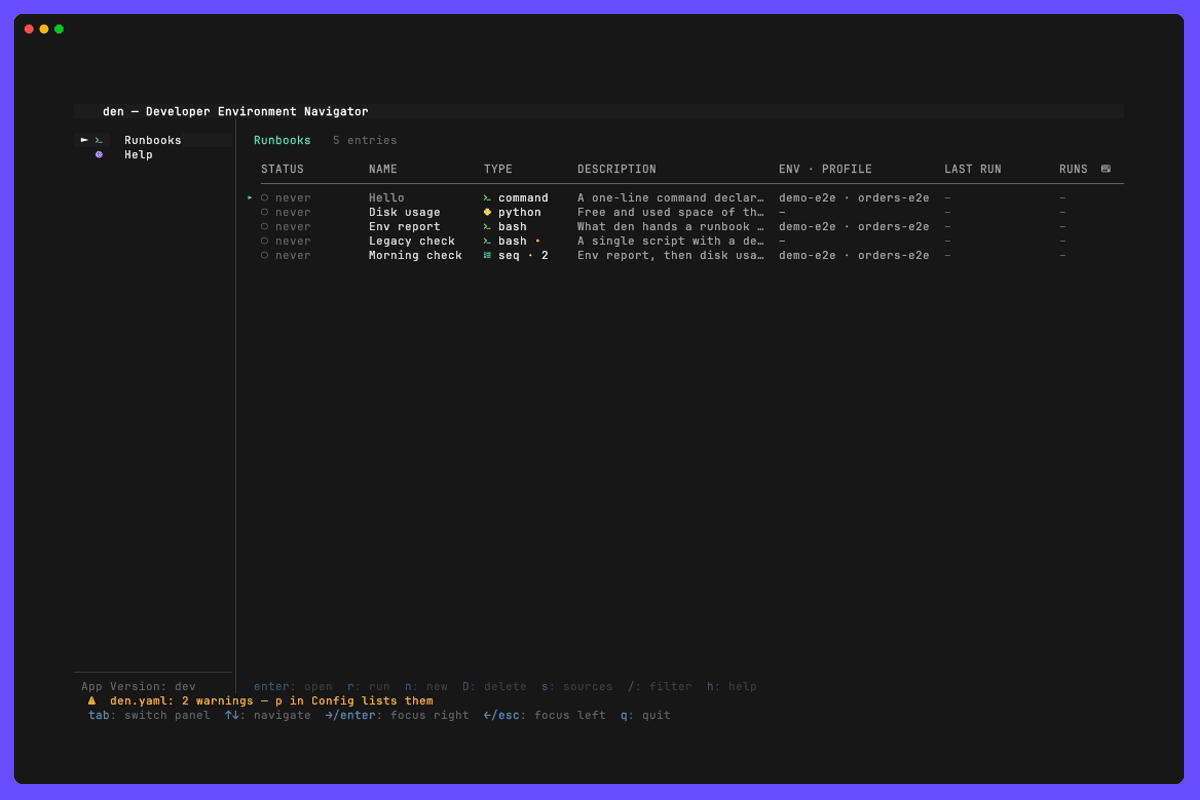Click the yellow python icon in Disk usage row
Image resolution: width=1200 pixels, height=800 pixels.
click(487, 212)
